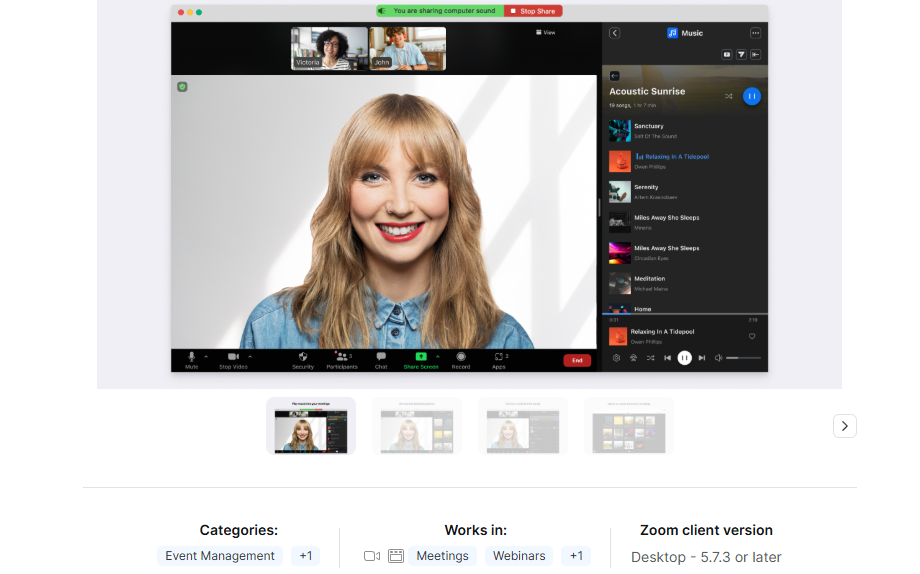
Task: Click the broadcast icon in player controls
Action: 633,358
